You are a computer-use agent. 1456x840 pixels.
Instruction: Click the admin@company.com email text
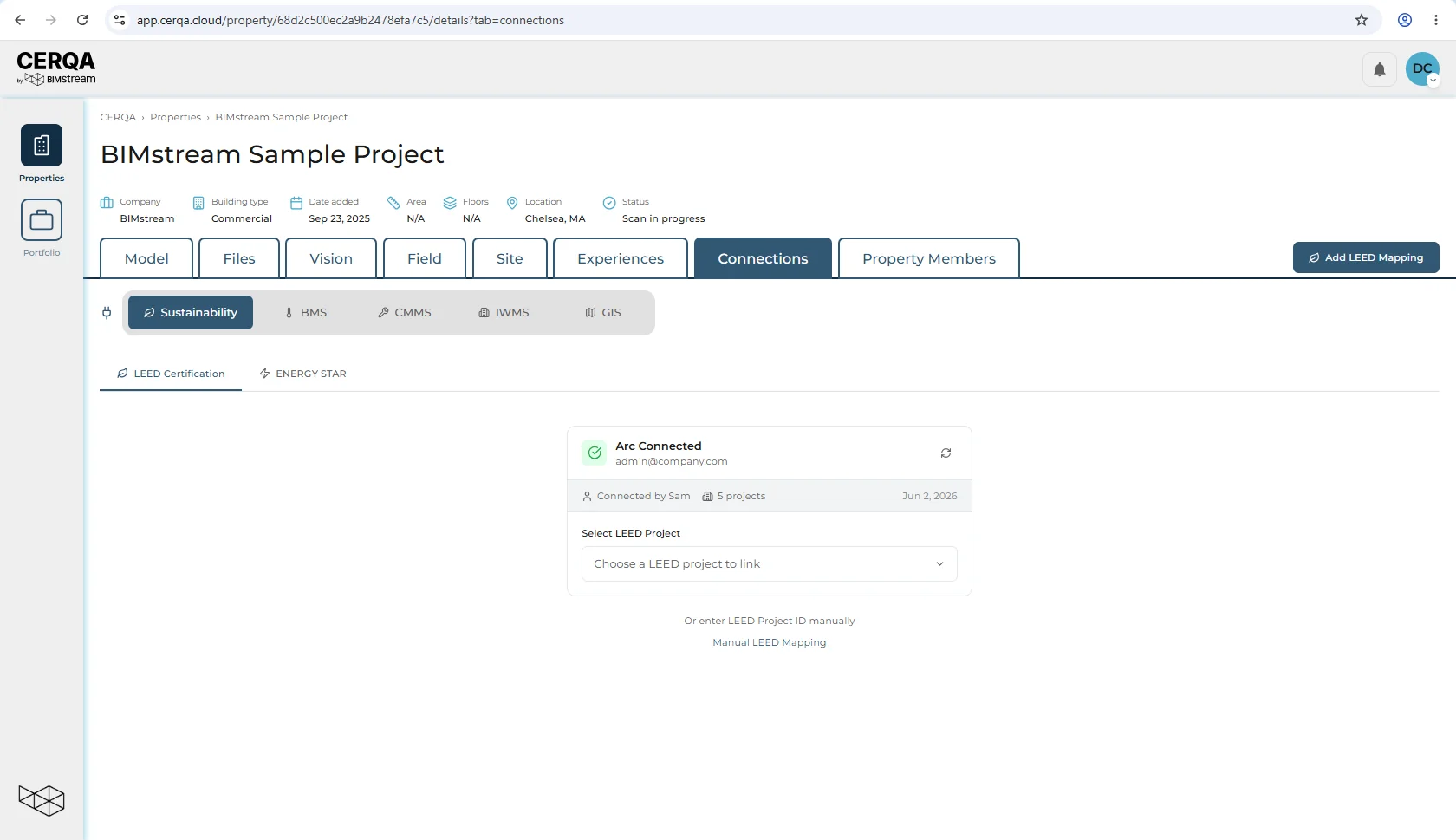(672, 462)
